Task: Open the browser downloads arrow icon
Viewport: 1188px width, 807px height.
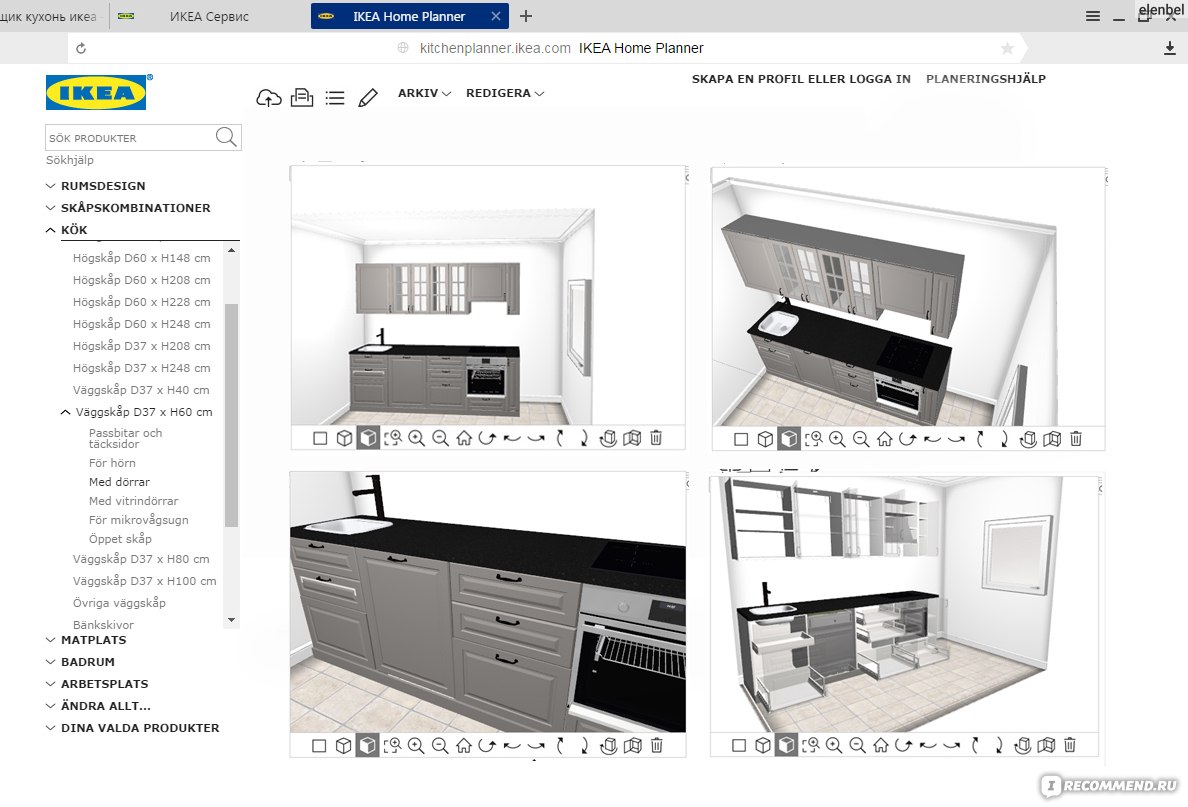Action: coord(1170,48)
